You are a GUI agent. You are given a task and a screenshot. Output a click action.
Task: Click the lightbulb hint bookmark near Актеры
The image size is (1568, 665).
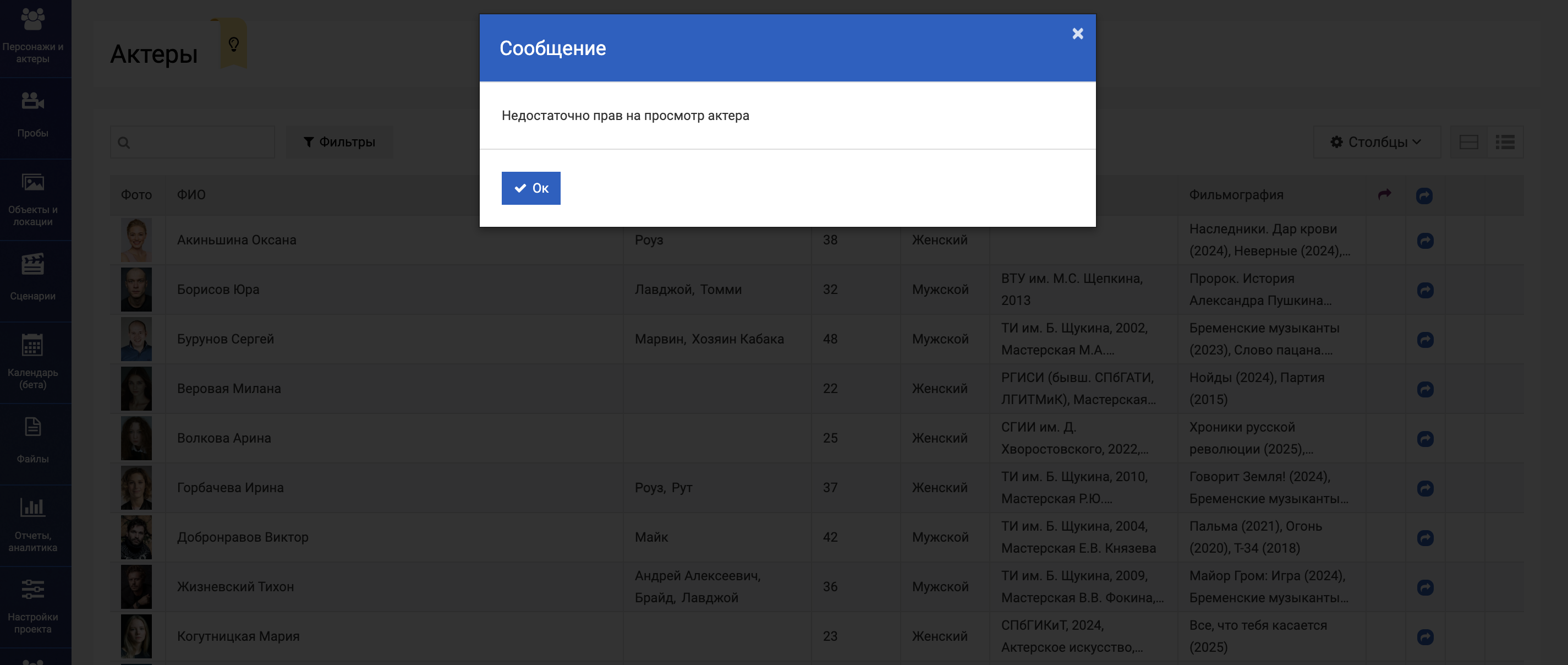click(233, 44)
